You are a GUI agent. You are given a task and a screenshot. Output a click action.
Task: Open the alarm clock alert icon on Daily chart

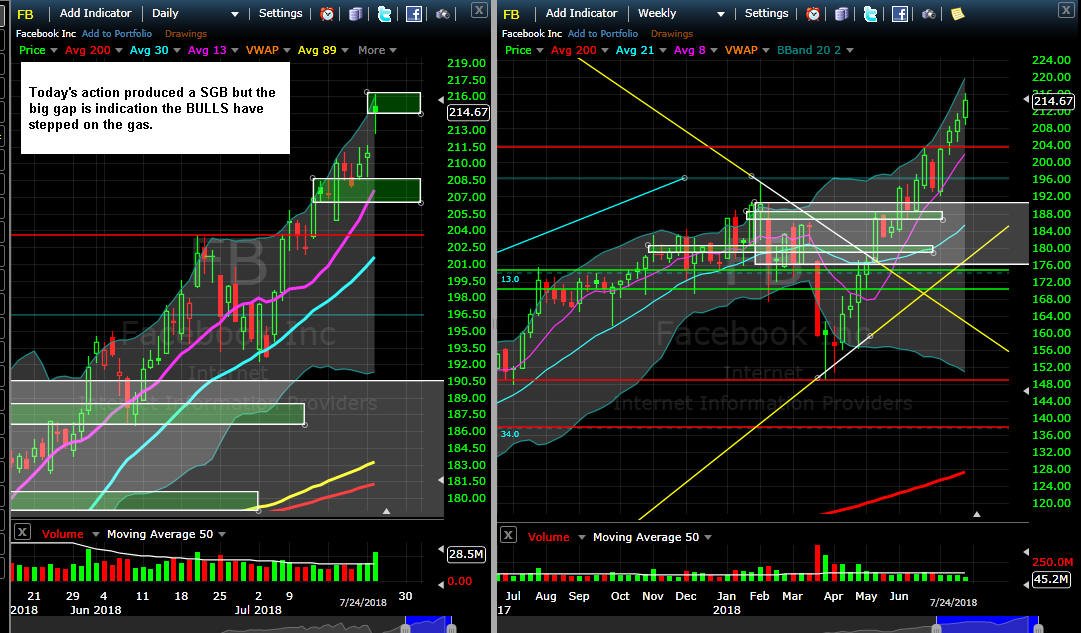(x=327, y=14)
